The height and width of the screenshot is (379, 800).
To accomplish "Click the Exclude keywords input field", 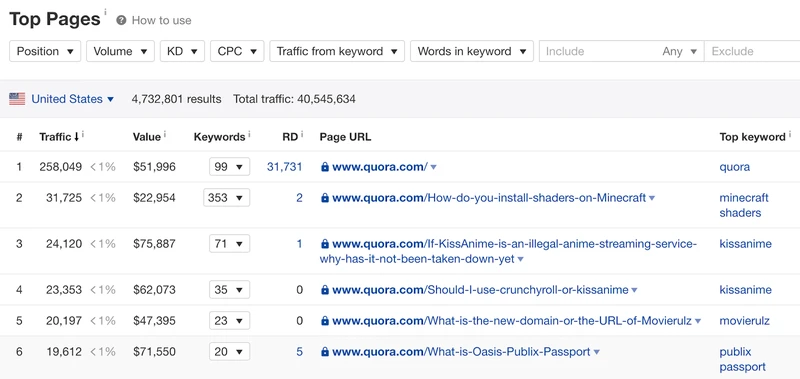I will click(752, 51).
